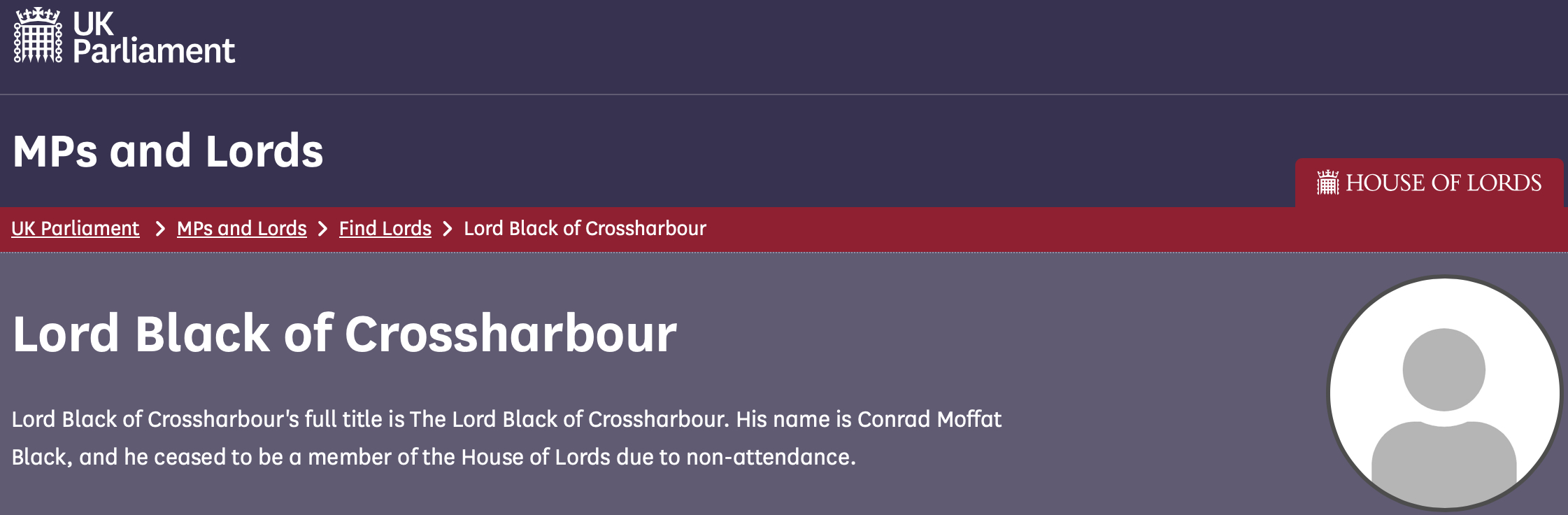The width and height of the screenshot is (1568, 515).
Task: Open the UK Parliament breadcrumb link
Action: coord(76,228)
